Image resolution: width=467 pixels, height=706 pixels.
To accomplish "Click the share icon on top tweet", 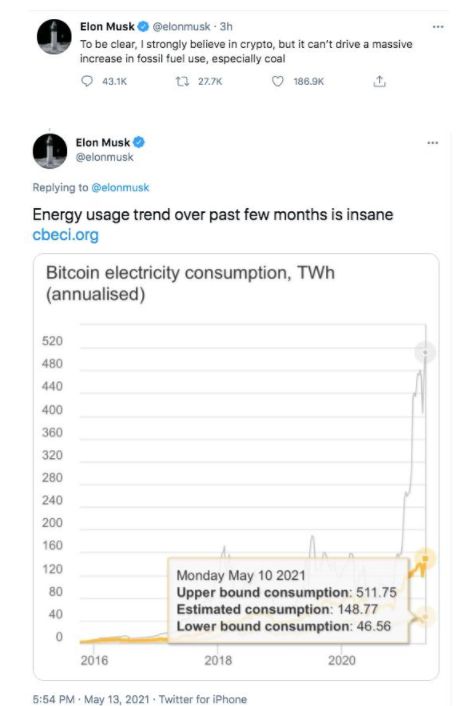I will pos(380,81).
